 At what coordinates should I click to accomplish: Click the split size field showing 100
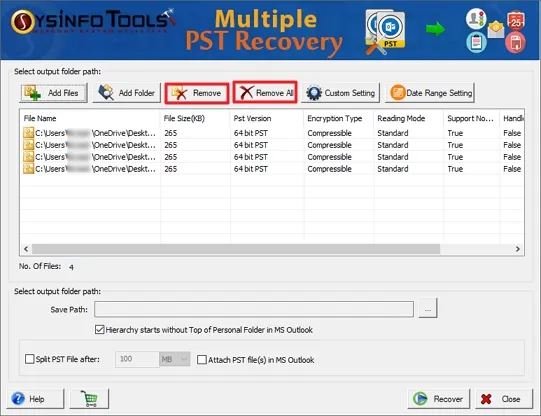coord(137,359)
